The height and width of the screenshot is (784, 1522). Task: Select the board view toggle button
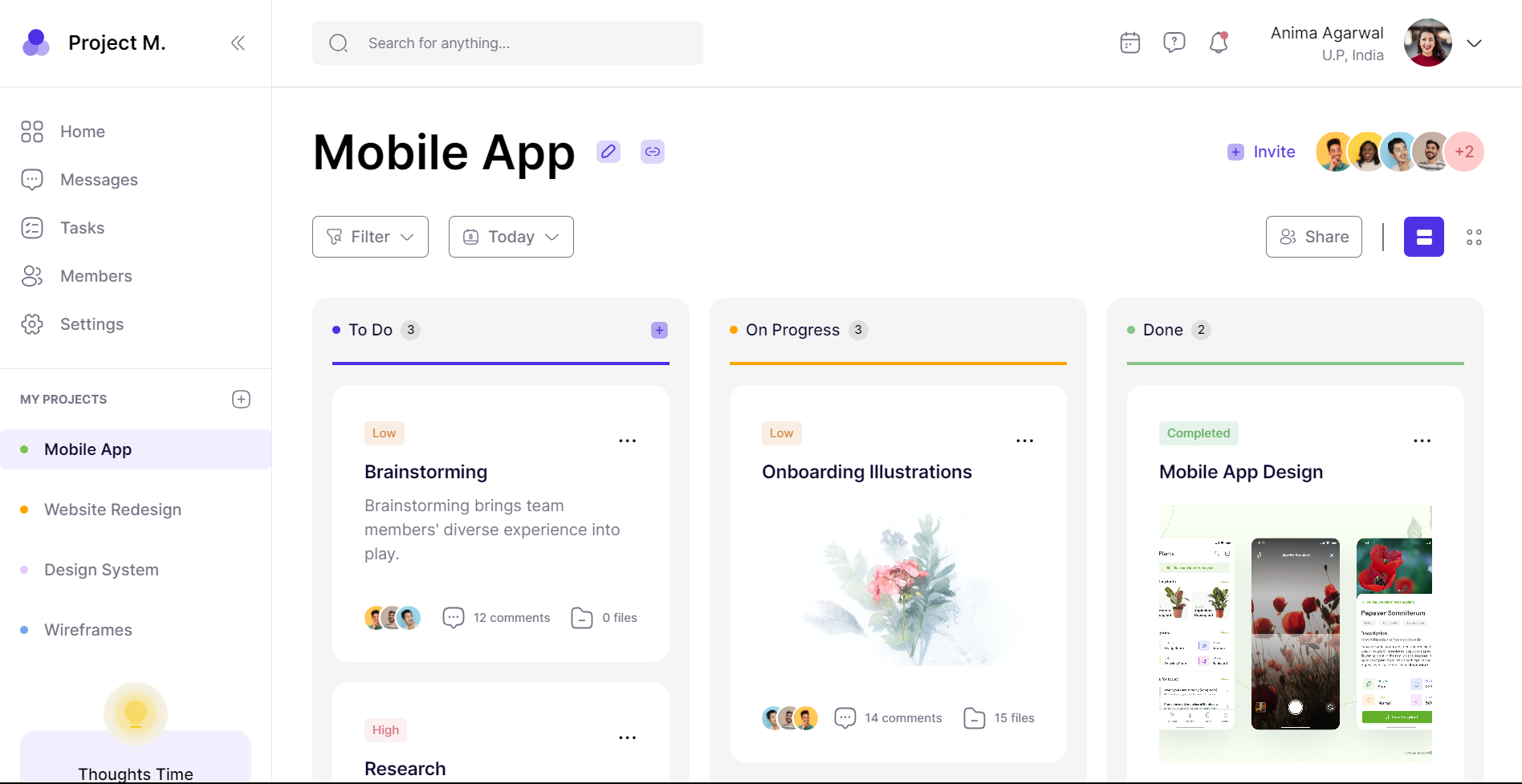point(1424,237)
